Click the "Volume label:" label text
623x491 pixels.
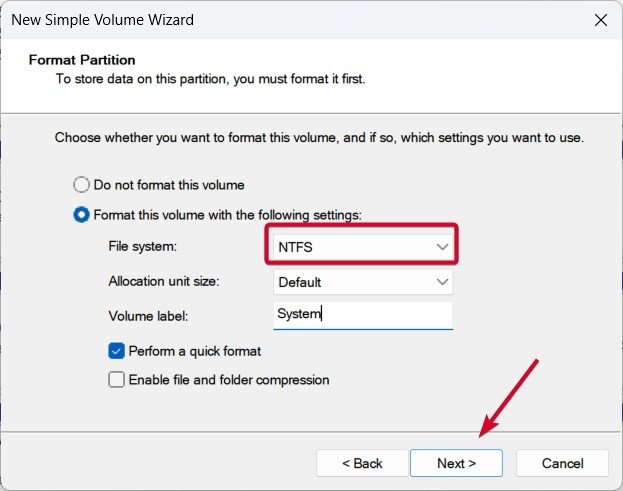(x=148, y=316)
